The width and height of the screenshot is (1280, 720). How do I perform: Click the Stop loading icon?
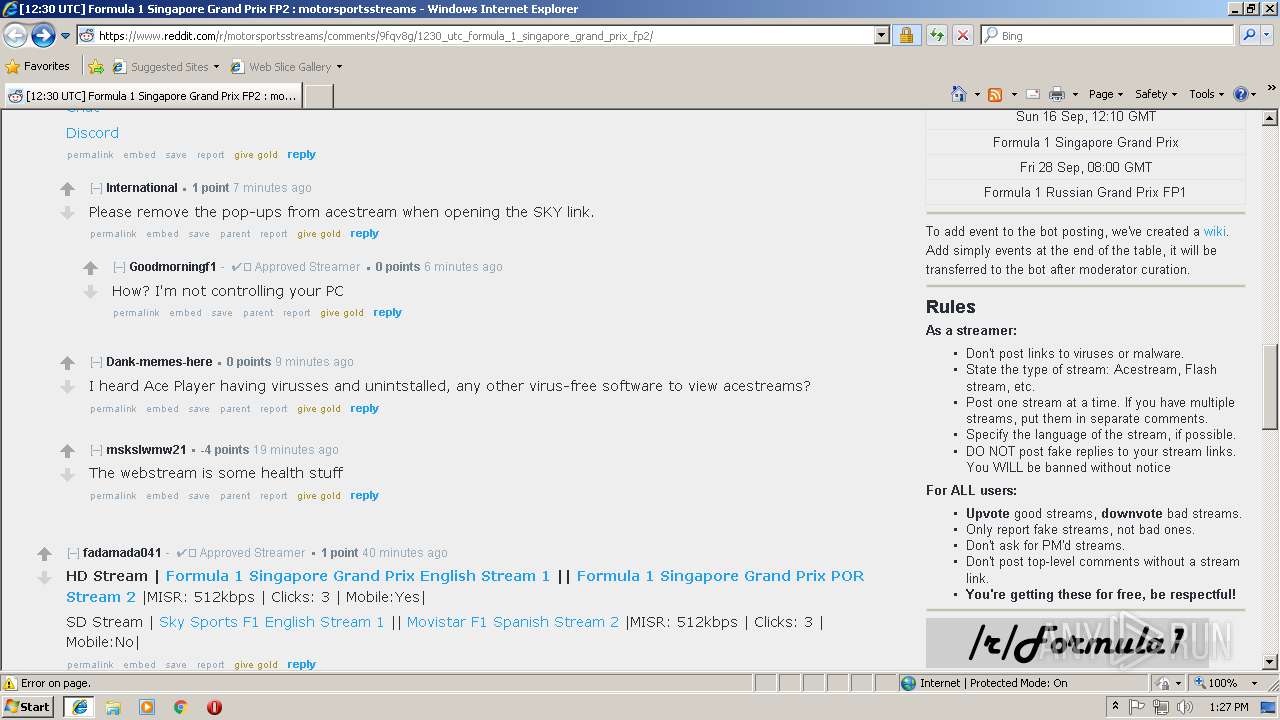pyautogui.click(x=962, y=35)
